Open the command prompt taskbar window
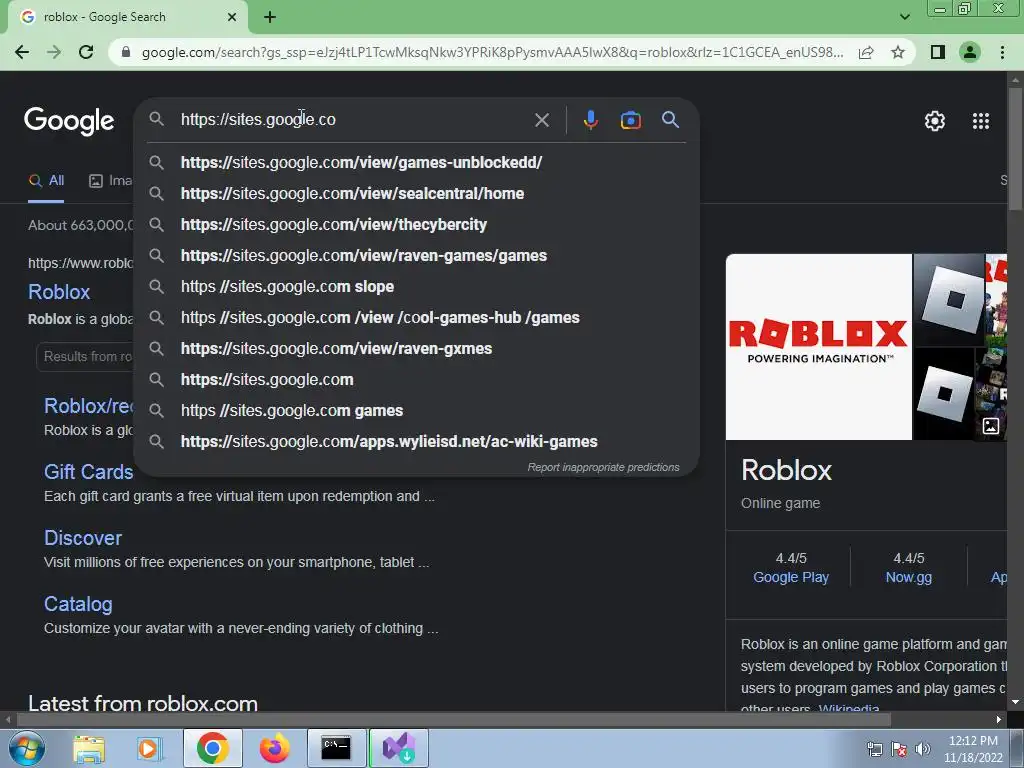This screenshot has height=768, width=1024. click(x=336, y=748)
